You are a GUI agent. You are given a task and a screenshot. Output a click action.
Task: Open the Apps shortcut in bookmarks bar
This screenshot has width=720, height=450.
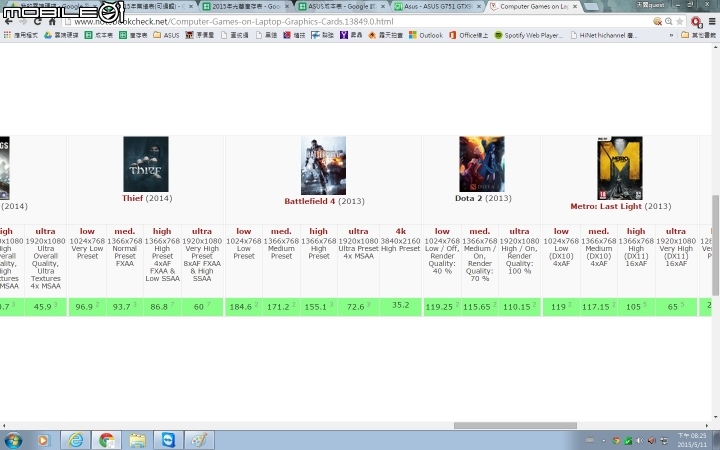pos(21,35)
